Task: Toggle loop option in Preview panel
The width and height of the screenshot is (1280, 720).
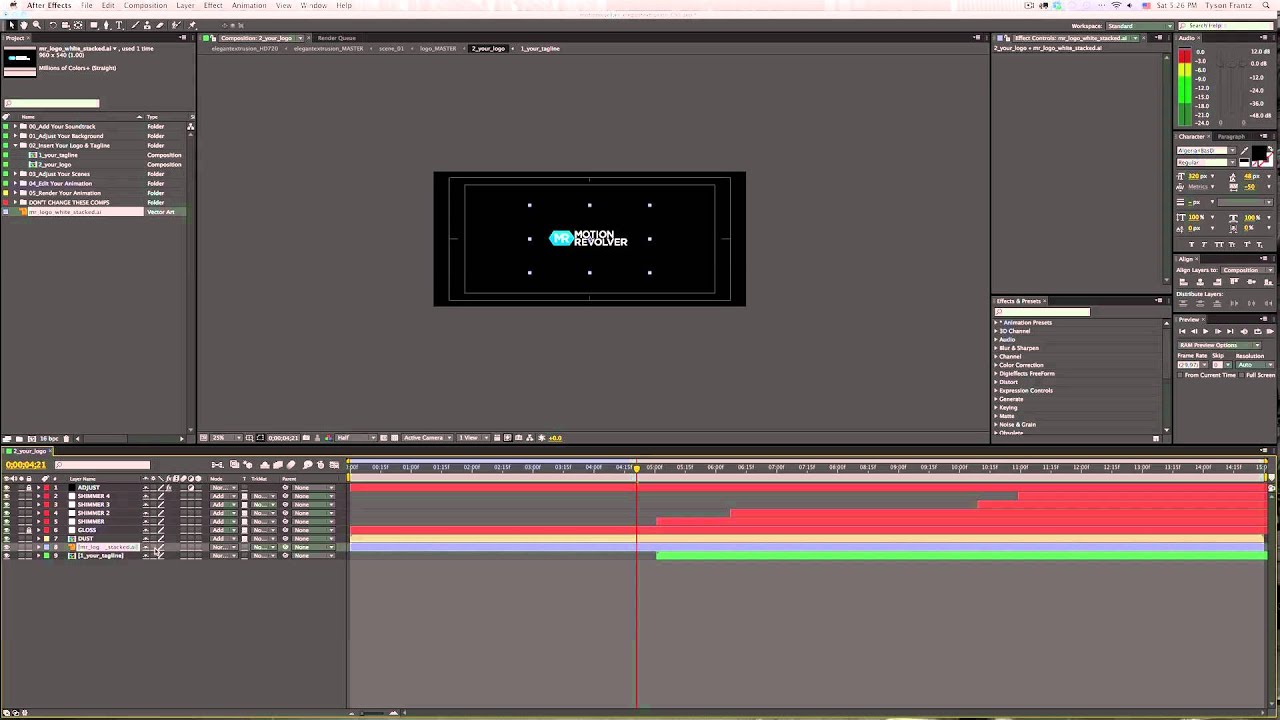Action: coord(1258,331)
